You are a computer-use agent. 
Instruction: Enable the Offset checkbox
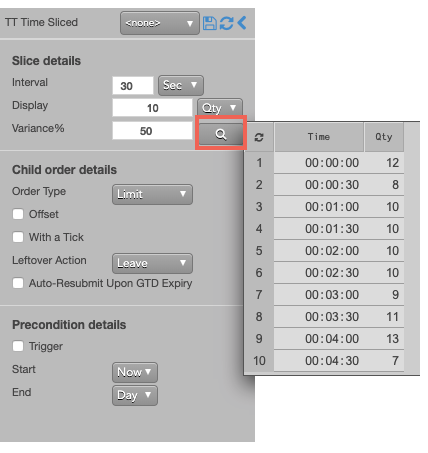18,214
